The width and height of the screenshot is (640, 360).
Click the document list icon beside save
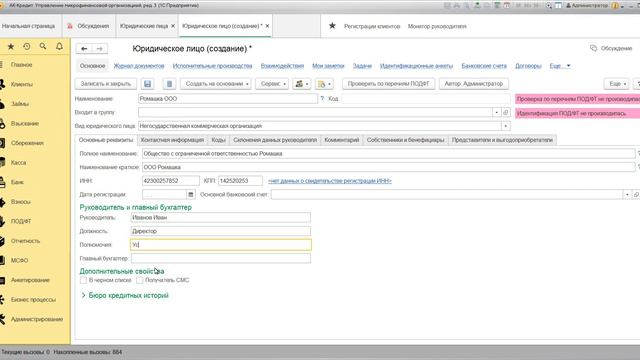point(169,84)
